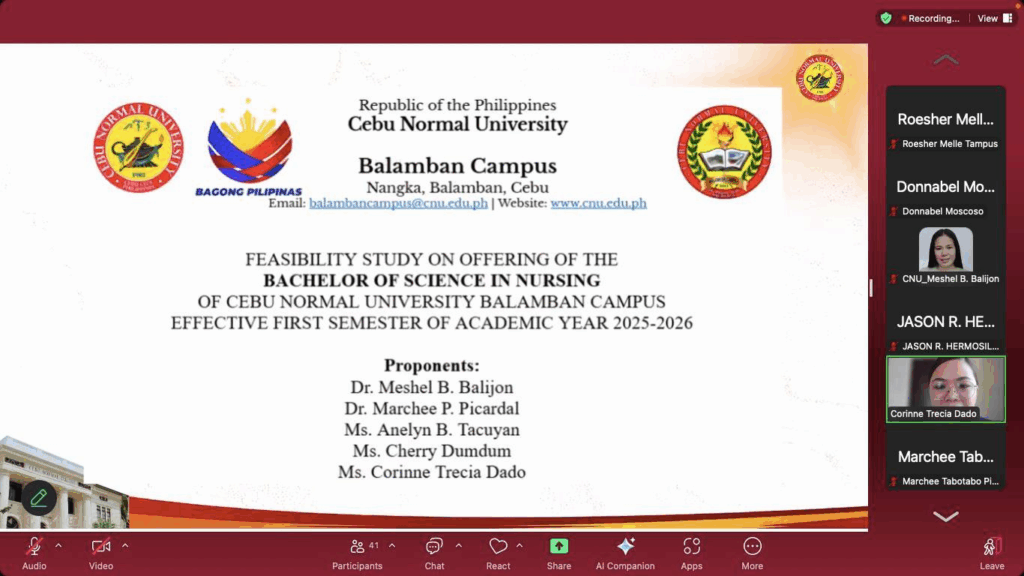The height and width of the screenshot is (576, 1024).
Task: Click the name "Dr. Meshel B. Balijon"
Action: tap(432, 387)
